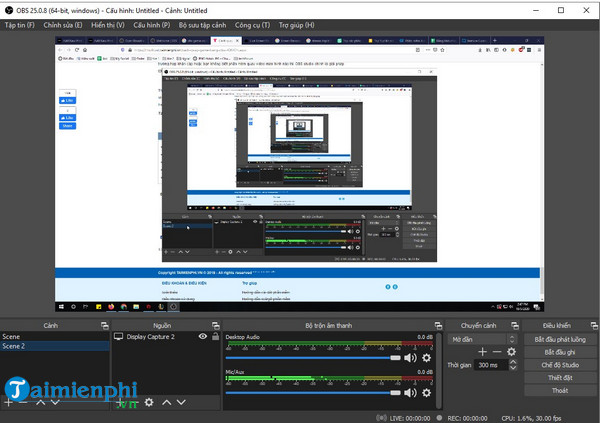Select Scene 2 in the scenes list
600x423 pixels.
[55, 346]
